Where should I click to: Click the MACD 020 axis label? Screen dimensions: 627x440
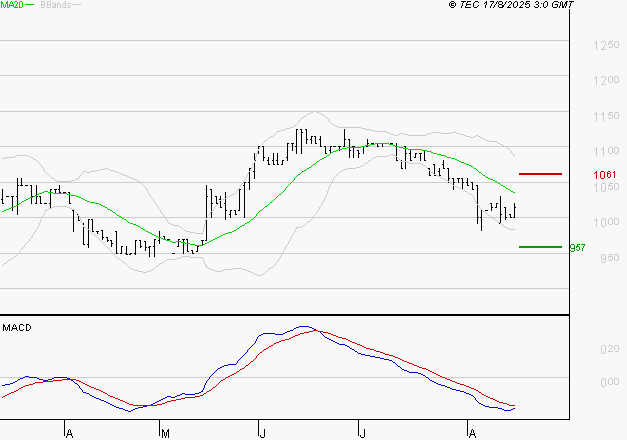[x=608, y=350]
